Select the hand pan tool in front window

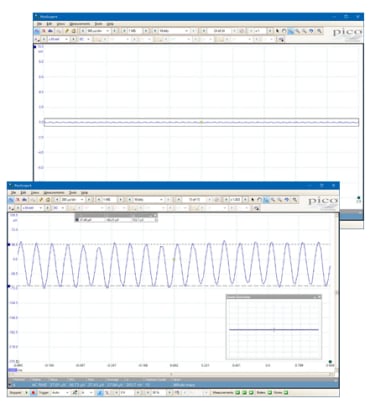point(259,200)
